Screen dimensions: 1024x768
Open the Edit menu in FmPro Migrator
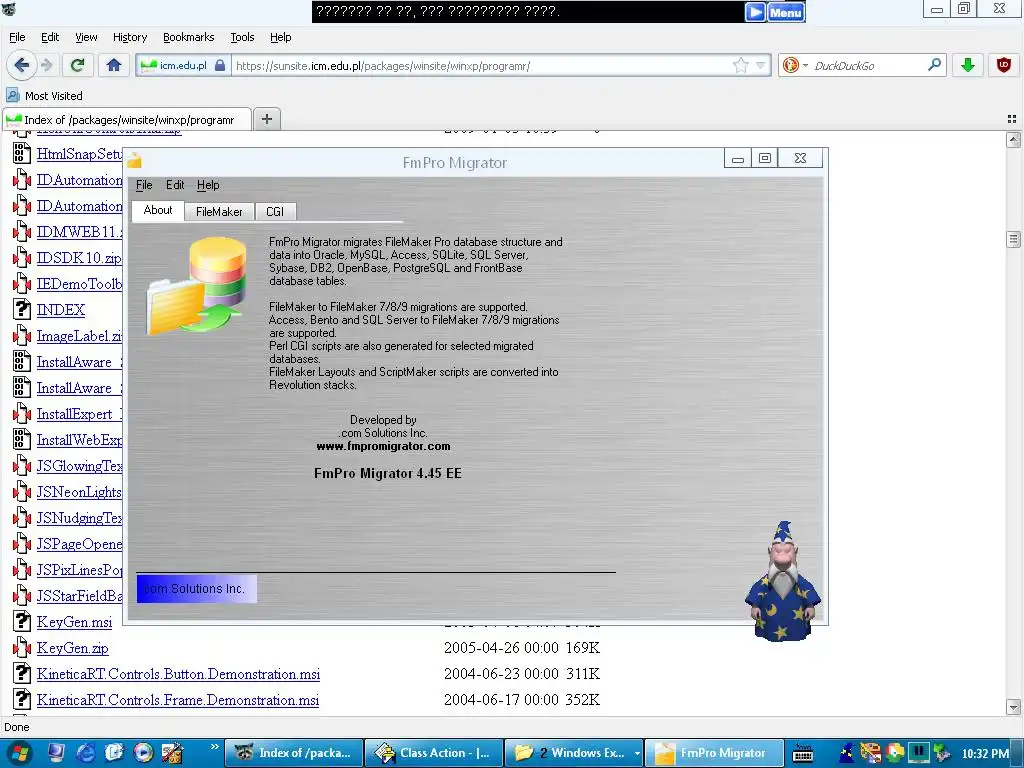pyautogui.click(x=175, y=185)
